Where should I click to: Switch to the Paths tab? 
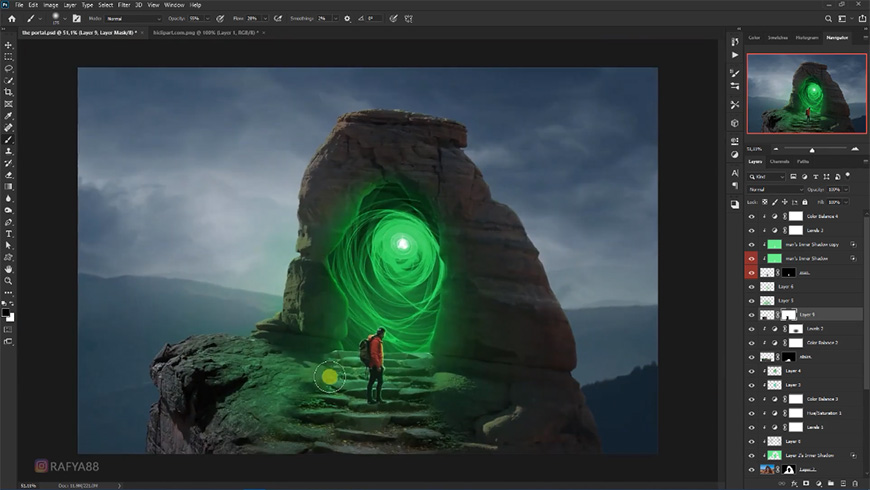tap(803, 161)
